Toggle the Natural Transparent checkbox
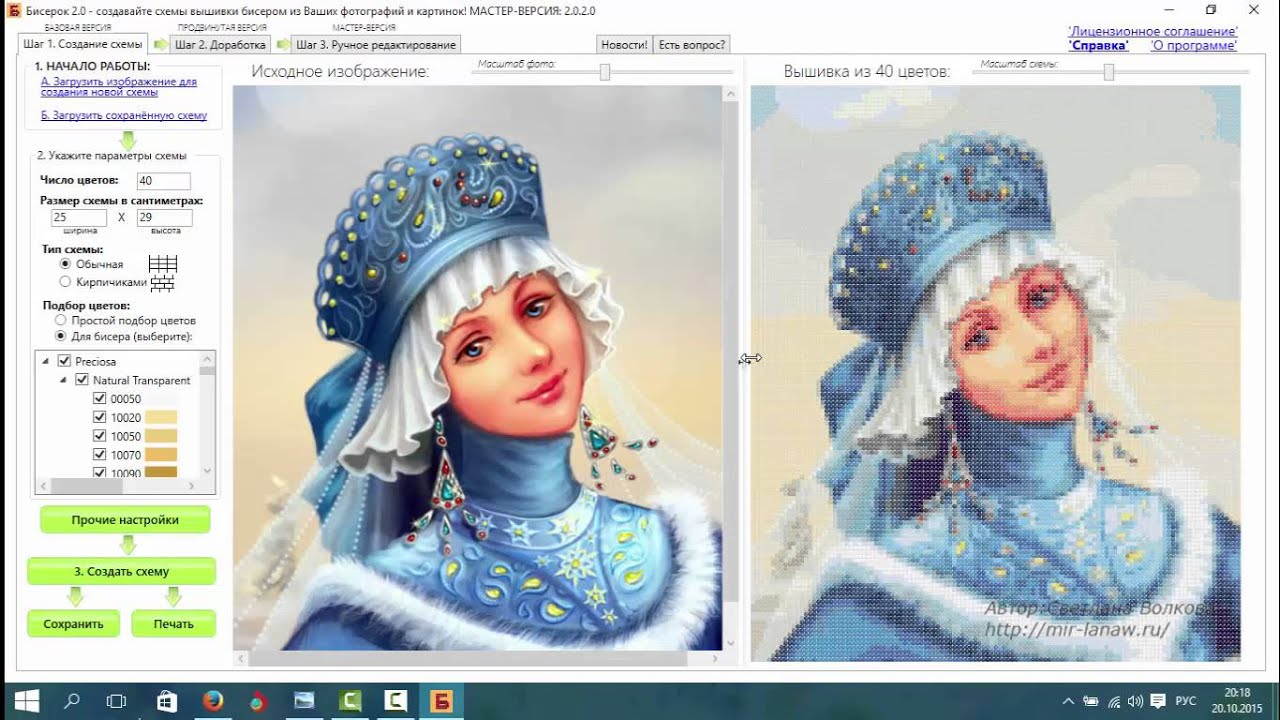Screen dimensions: 1280x720 click(x=82, y=380)
